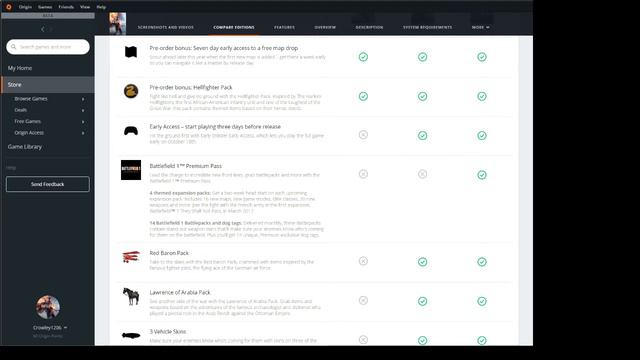Open the Origin menu
Viewport: 640px width, 360px height.
click(25, 7)
